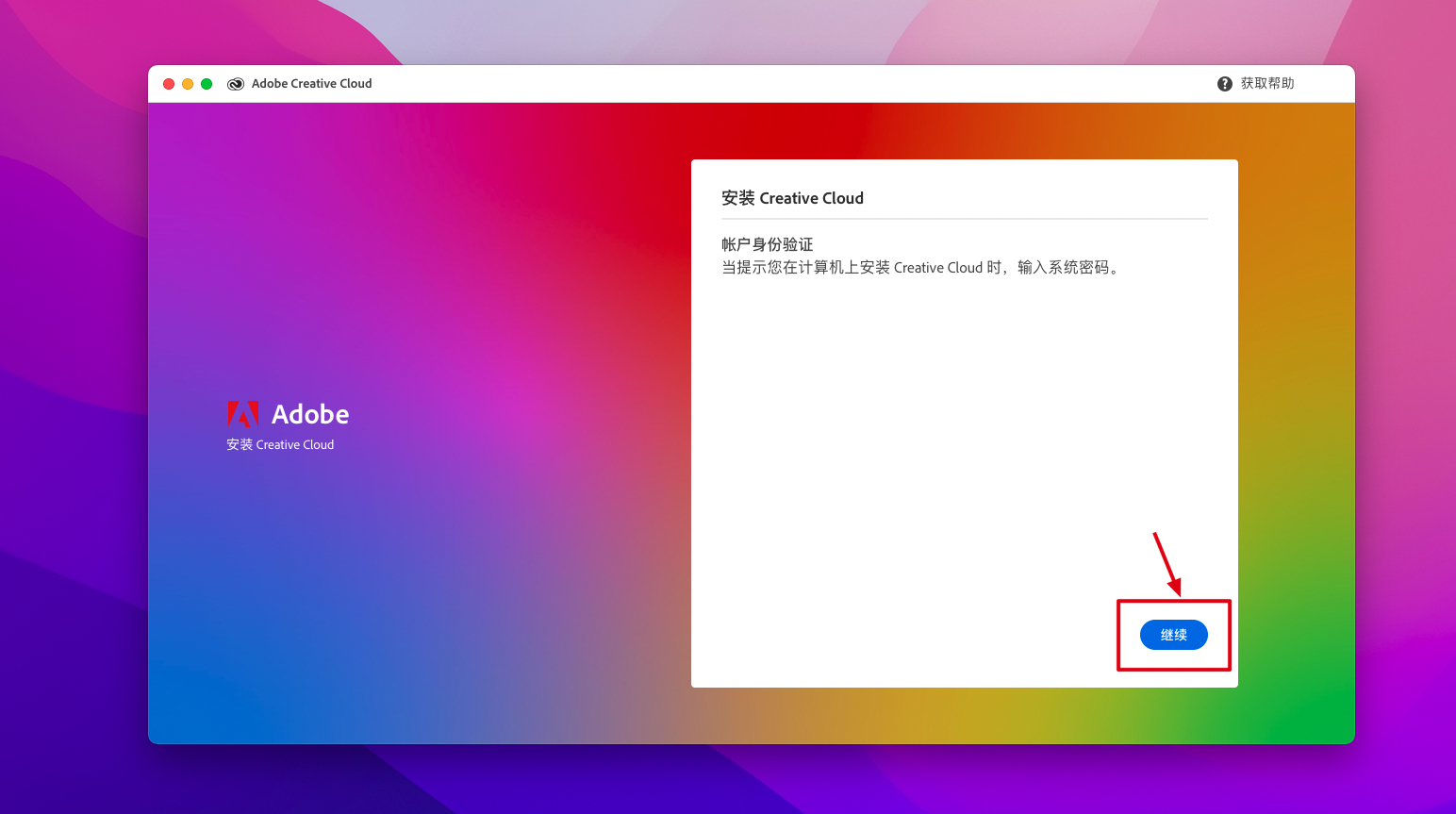Click the help question mark icon
This screenshot has height=814, width=1456.
[x=1225, y=84]
